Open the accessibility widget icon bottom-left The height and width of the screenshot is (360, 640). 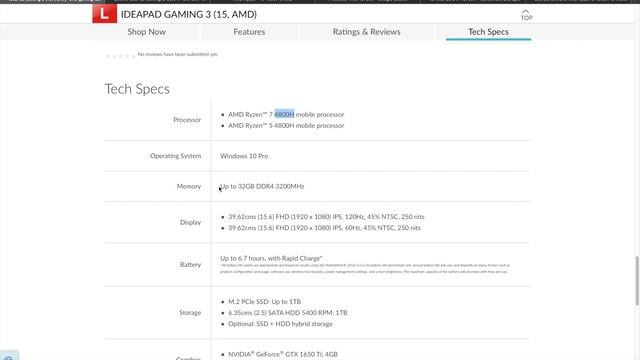[x=9, y=356]
